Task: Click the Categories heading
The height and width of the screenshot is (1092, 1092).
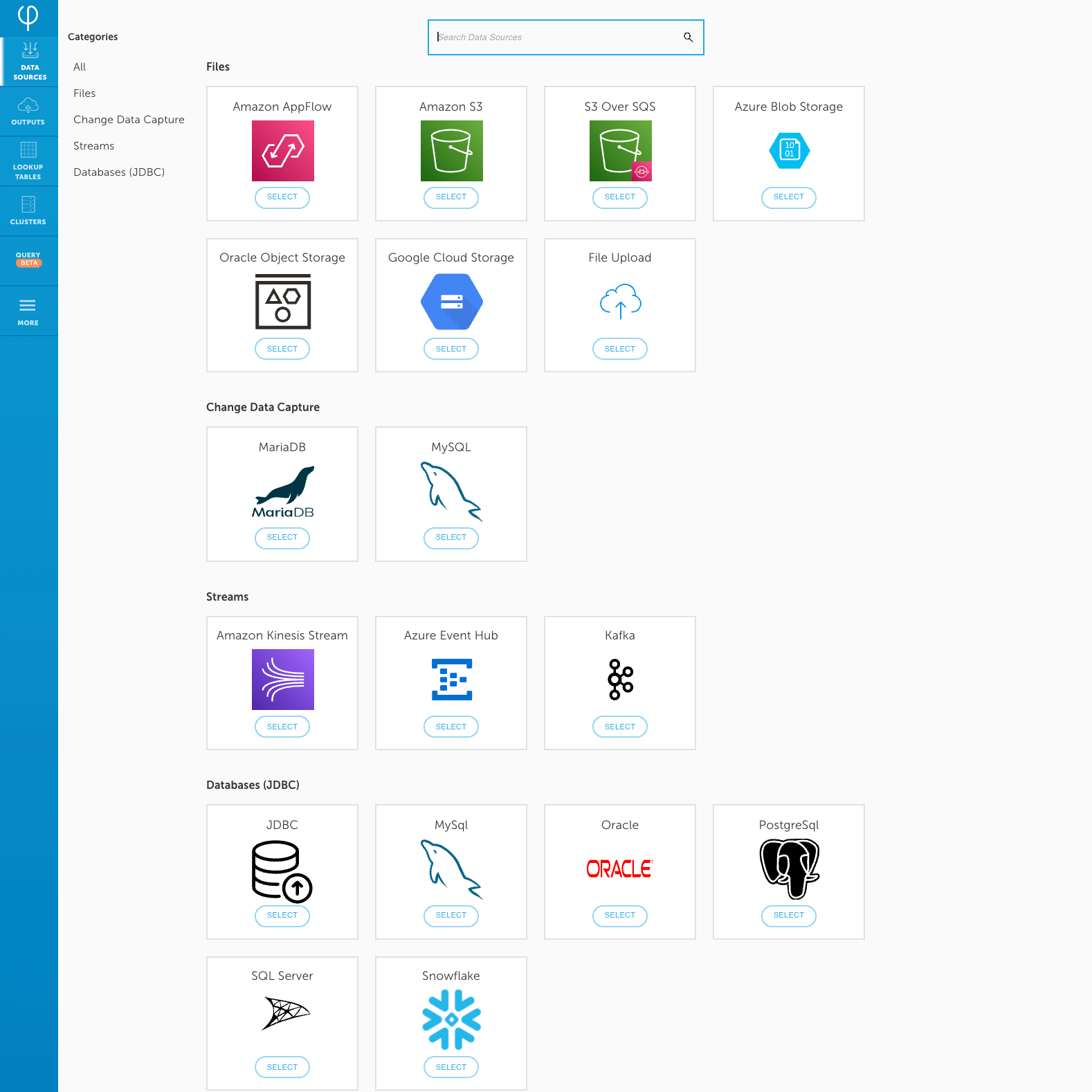Action: pos(93,37)
